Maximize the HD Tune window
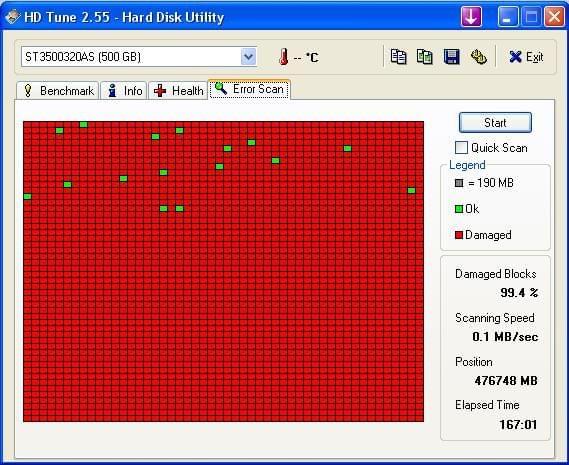Screen dimensions: 569x465 pyautogui.click(x=531, y=17)
